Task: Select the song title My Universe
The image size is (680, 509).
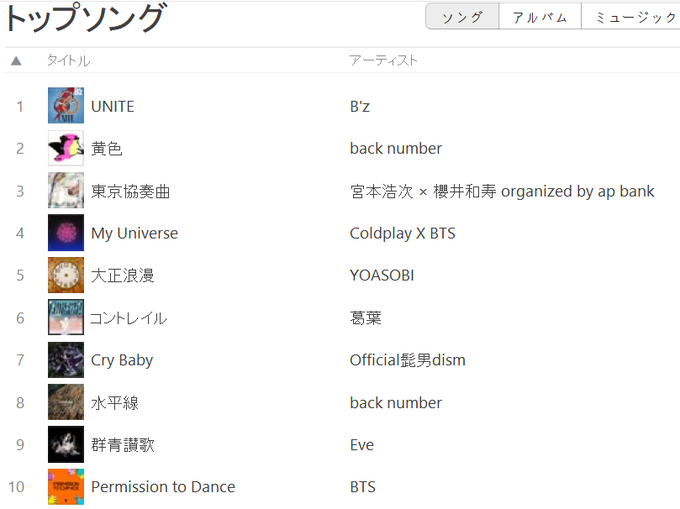Action: coord(134,233)
